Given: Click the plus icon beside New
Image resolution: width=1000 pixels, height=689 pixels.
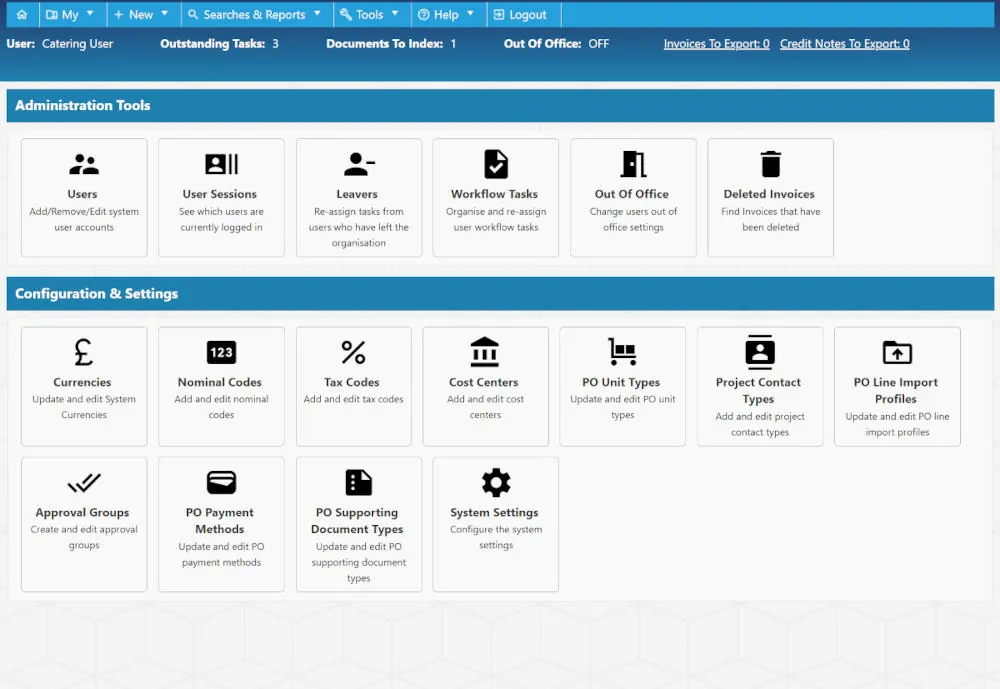Looking at the screenshot, I should [x=118, y=14].
